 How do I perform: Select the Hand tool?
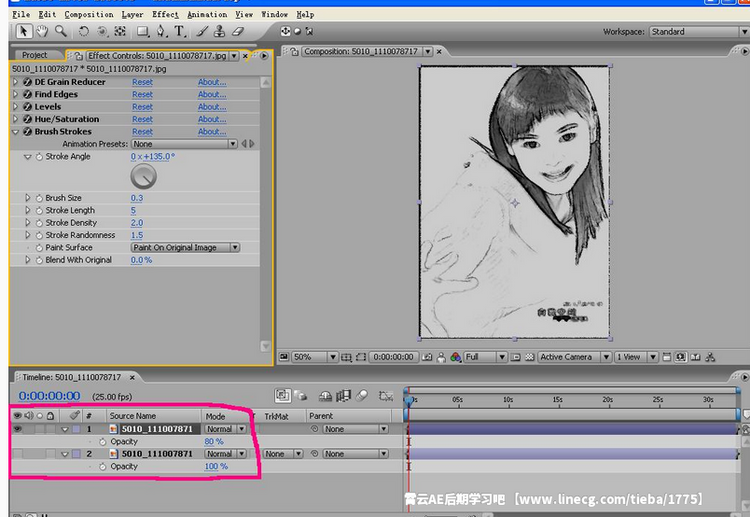(x=43, y=32)
